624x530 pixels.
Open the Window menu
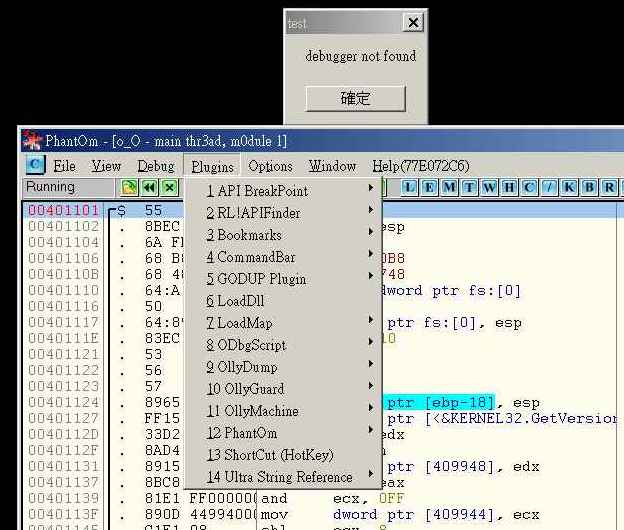(332, 166)
